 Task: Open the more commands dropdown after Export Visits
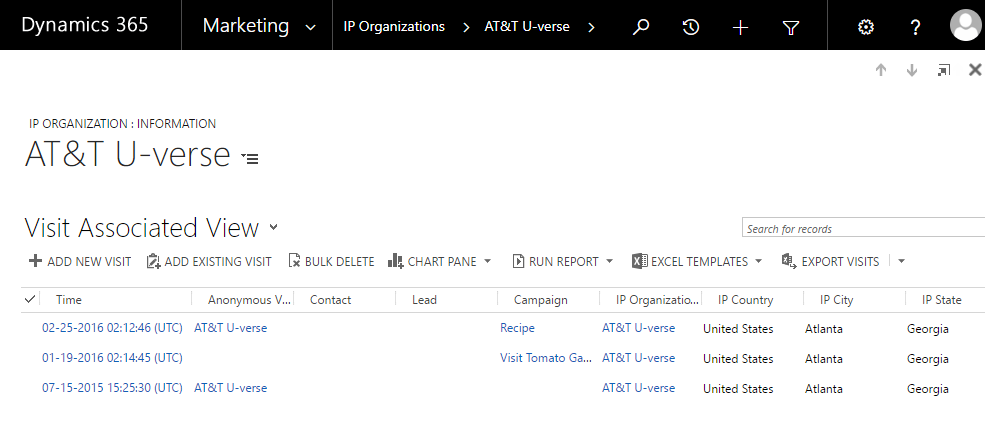pyautogui.click(x=901, y=261)
